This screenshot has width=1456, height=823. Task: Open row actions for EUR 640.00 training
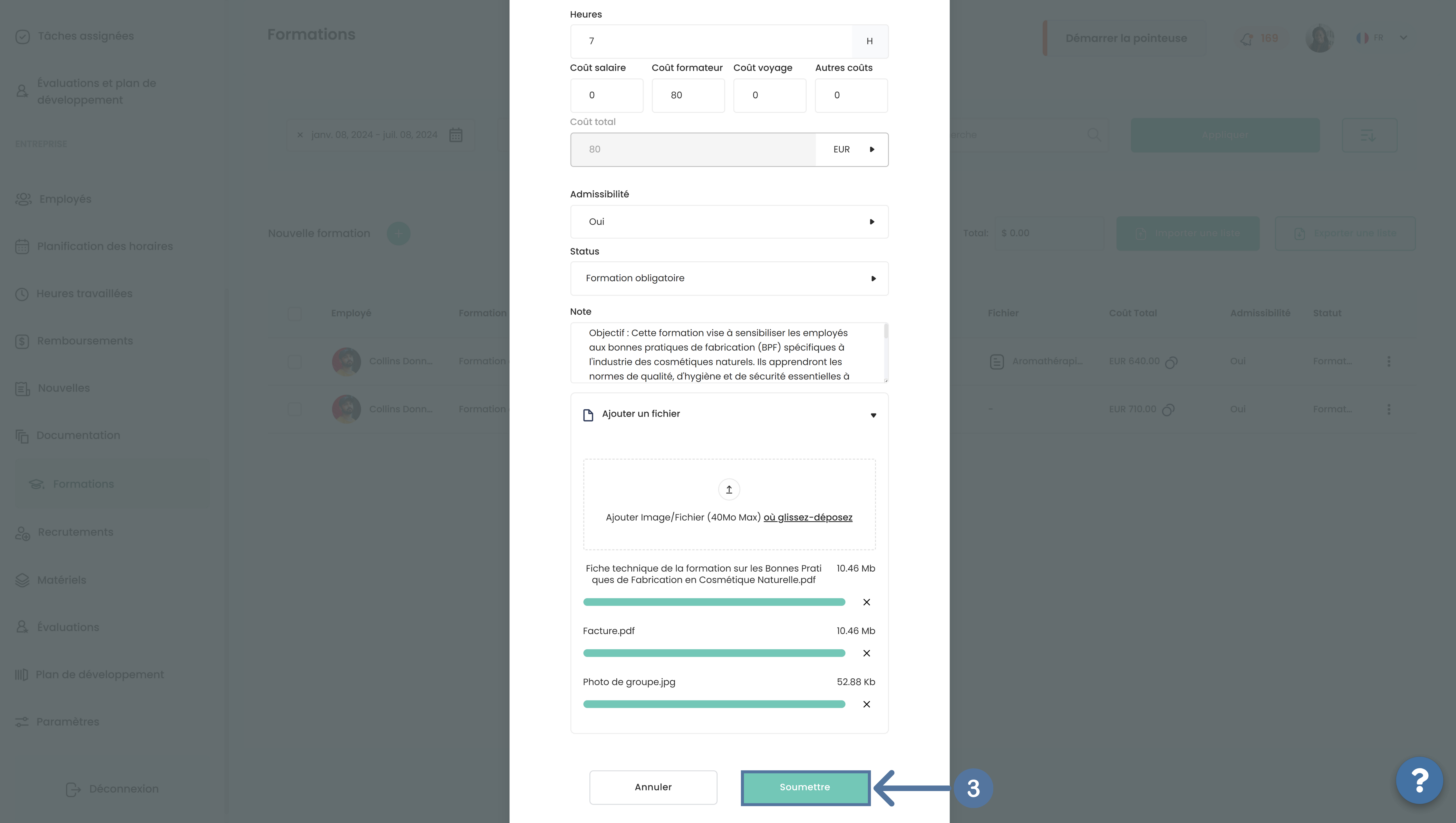pos(1388,361)
